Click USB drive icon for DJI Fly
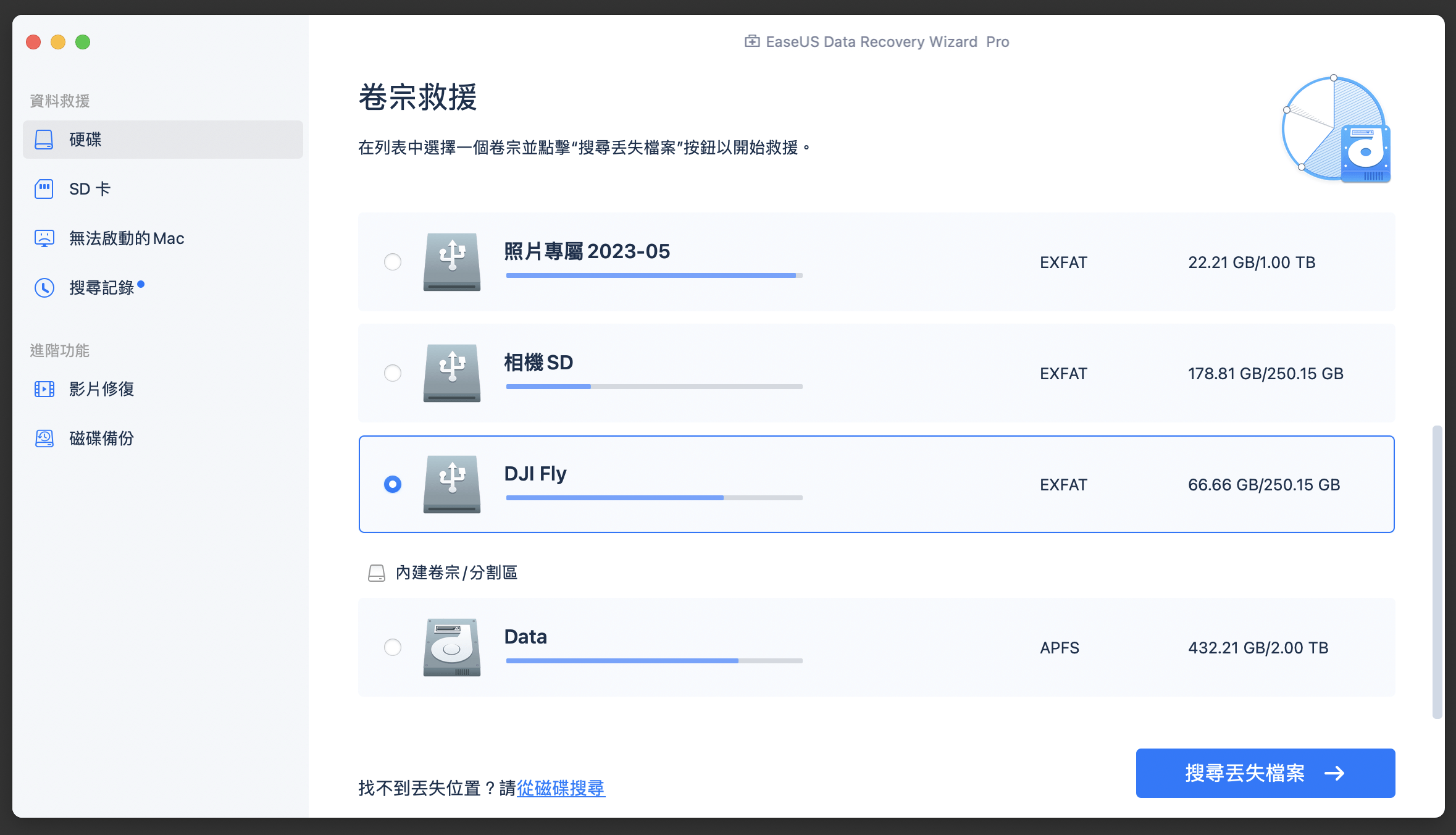1456x835 pixels. [452, 484]
